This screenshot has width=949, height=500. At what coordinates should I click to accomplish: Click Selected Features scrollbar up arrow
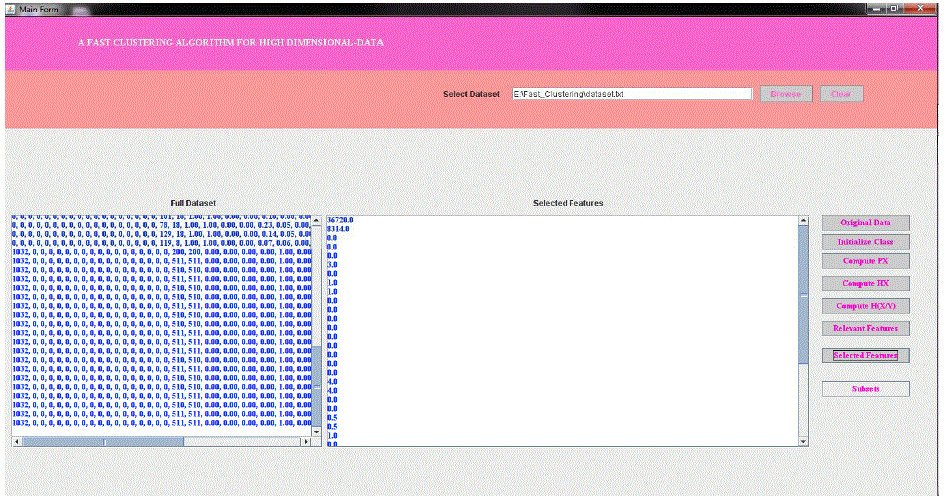point(802,222)
